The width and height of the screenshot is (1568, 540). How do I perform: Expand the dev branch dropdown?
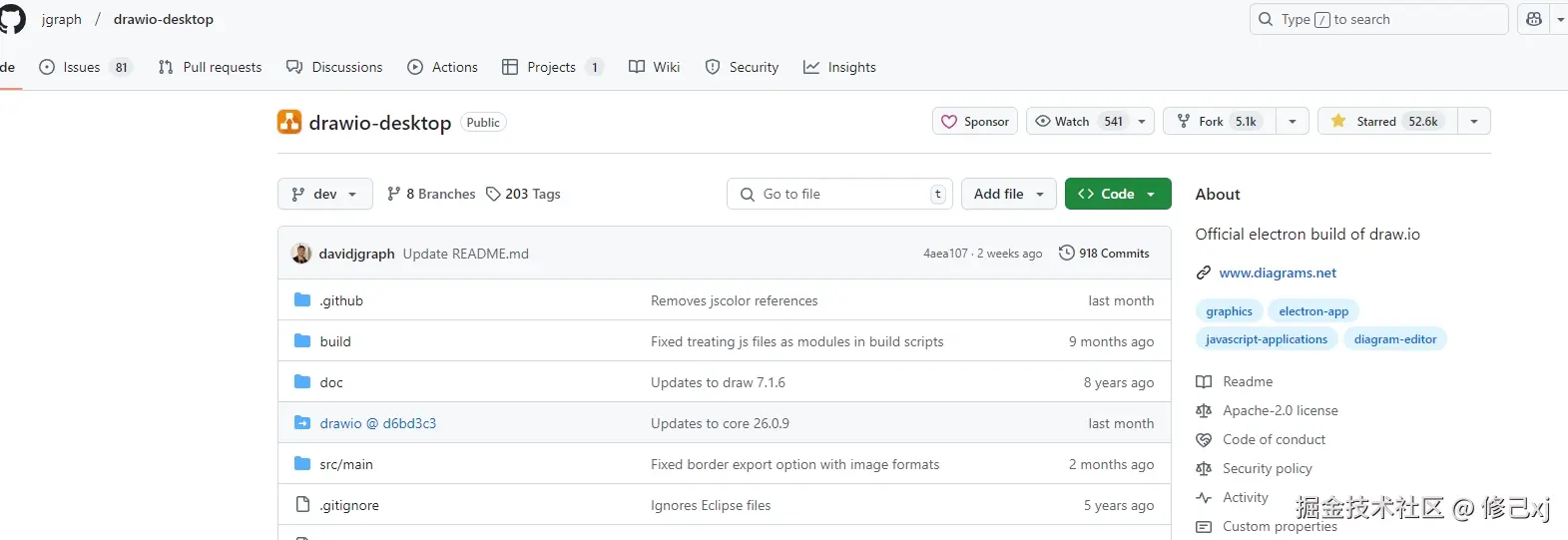[324, 194]
